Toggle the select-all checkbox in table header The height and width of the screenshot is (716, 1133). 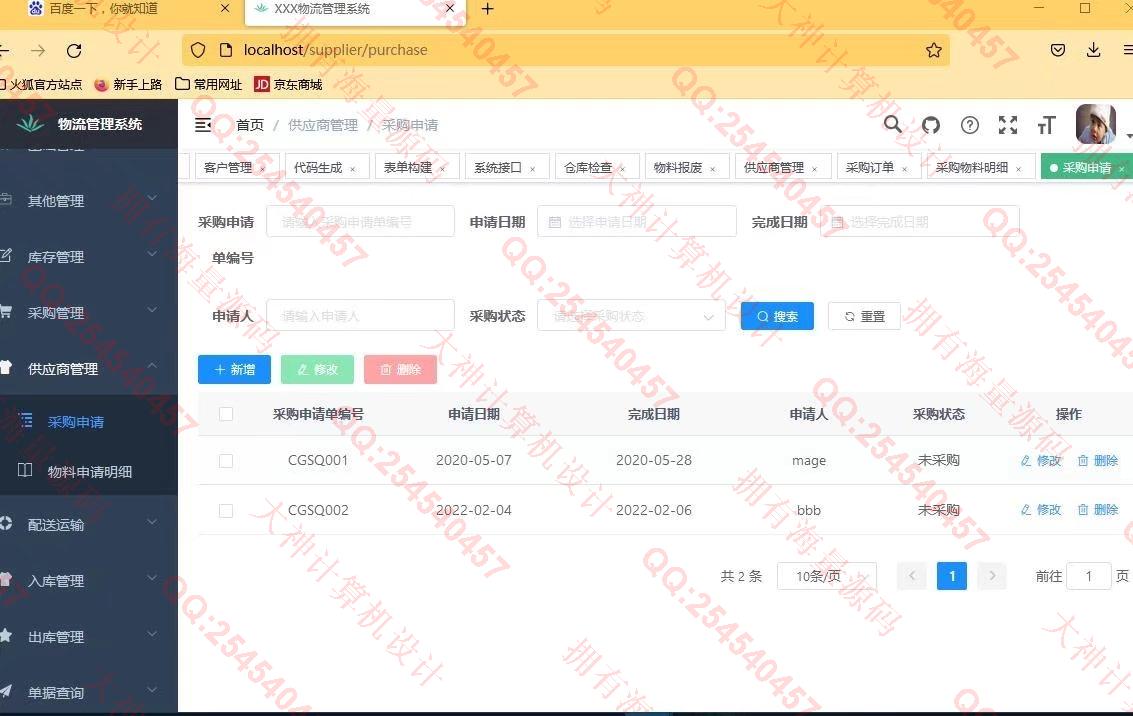(226, 414)
